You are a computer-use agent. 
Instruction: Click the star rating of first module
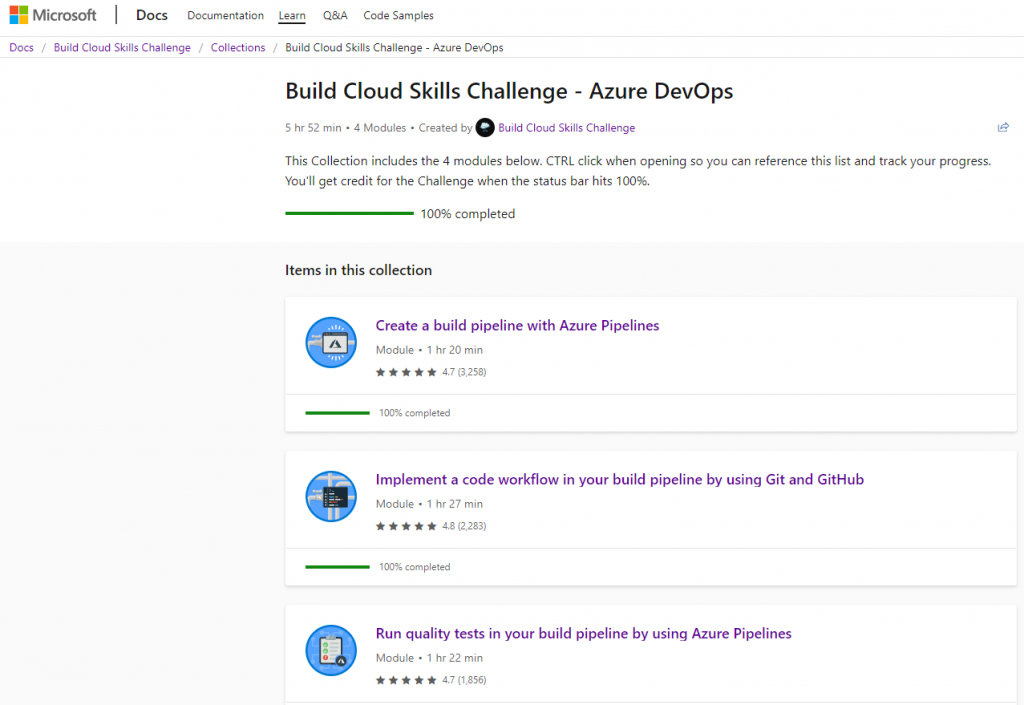point(406,372)
